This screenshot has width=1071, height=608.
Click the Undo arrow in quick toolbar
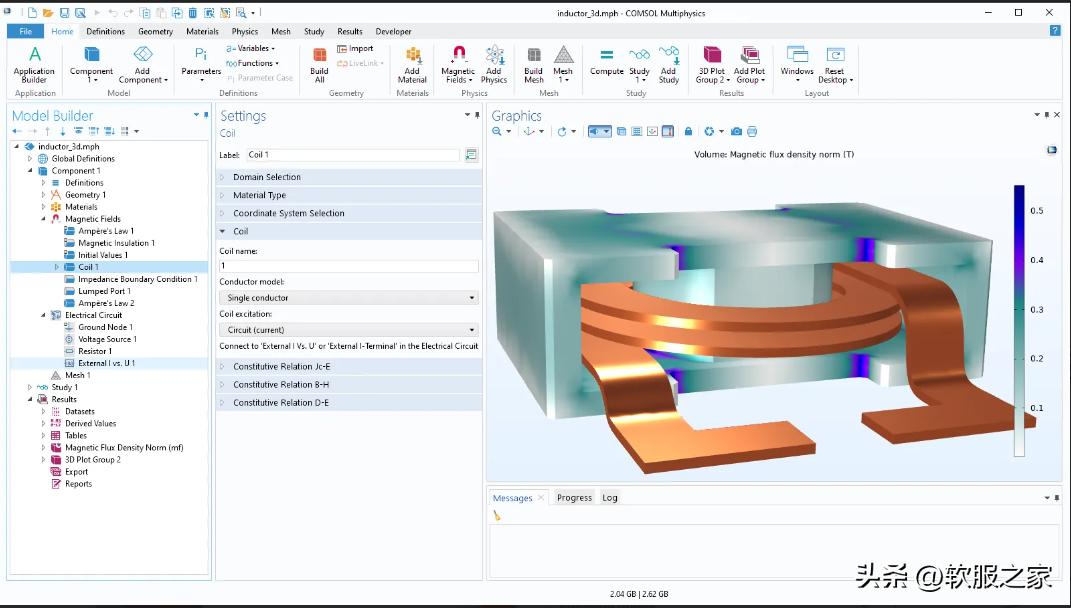pos(113,13)
